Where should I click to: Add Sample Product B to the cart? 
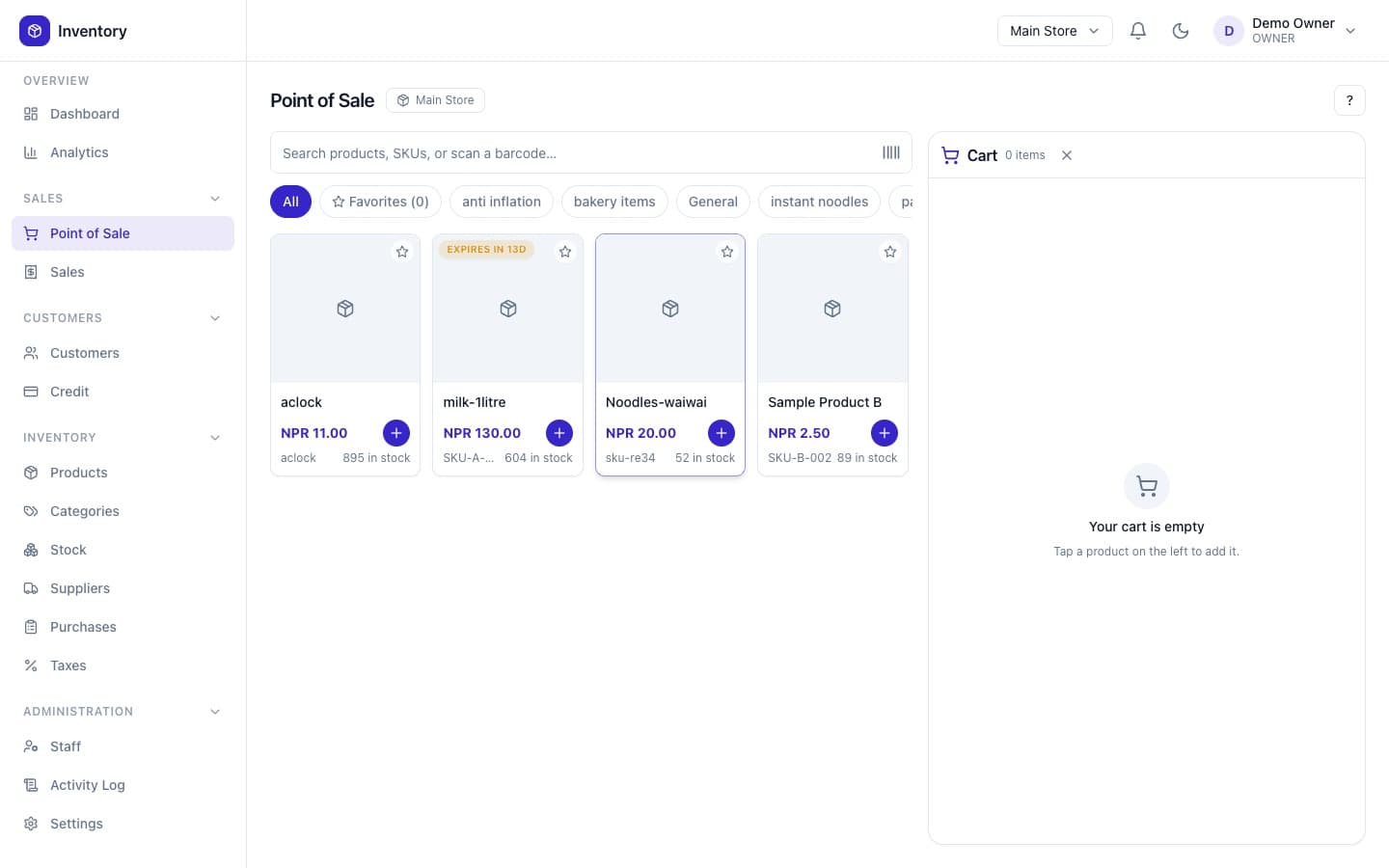(x=885, y=433)
